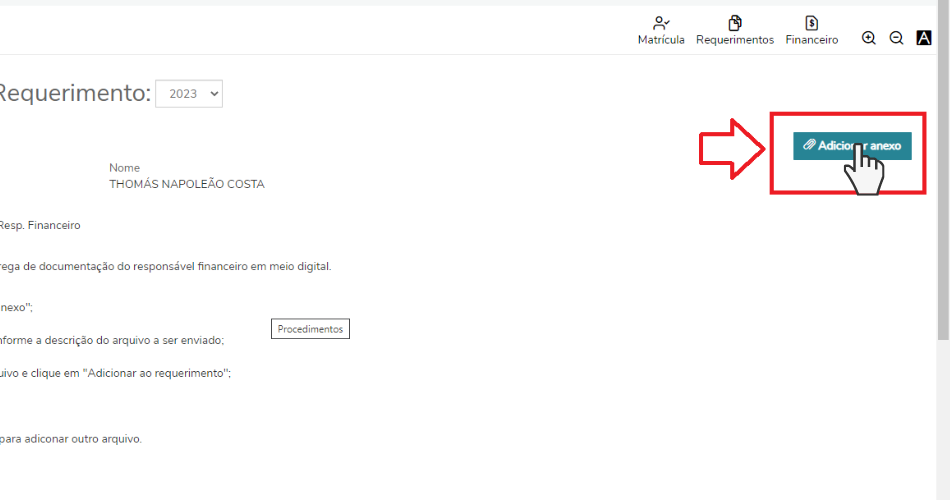Toggle high contrast with the A icon
Image resolution: width=950 pixels, height=500 pixels.
pos(924,38)
